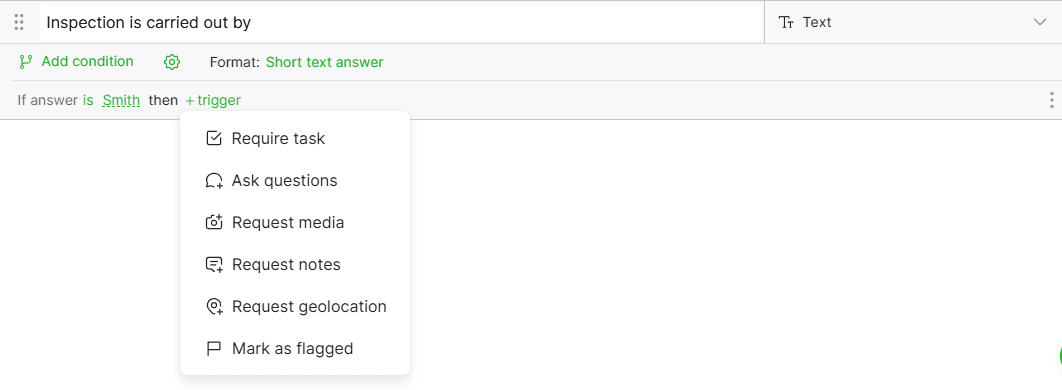1062x390 pixels.
Task: Expand the Text response type dropdown
Action: (x=913, y=22)
